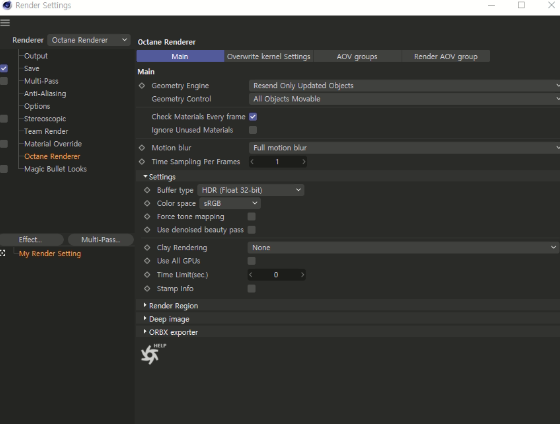The image size is (560, 424).
Task: Open the hamburger menu icon
Action: pos(5,23)
